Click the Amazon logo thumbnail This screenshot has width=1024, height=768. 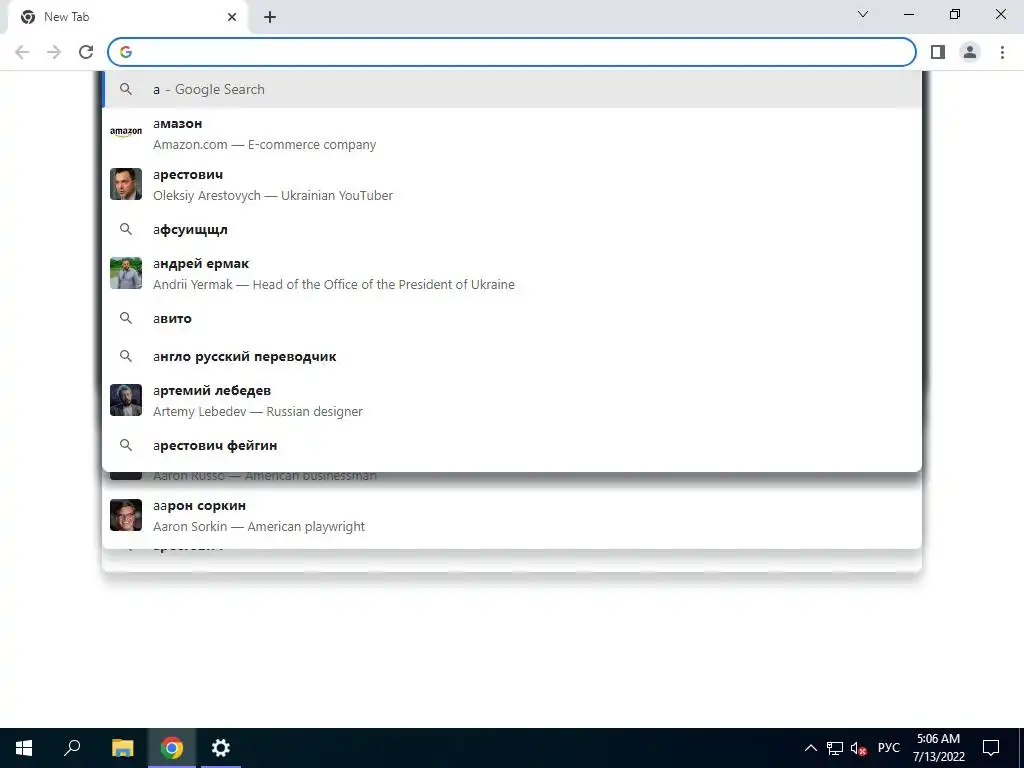[126, 133]
